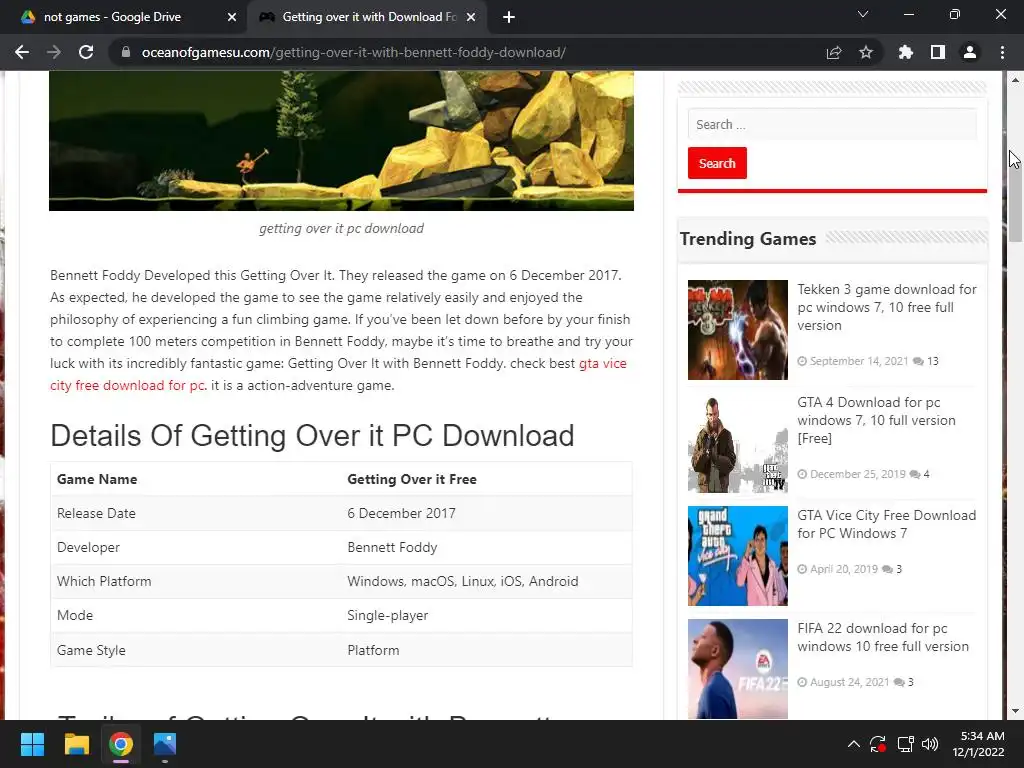Go back to previous page

click(x=22, y=52)
